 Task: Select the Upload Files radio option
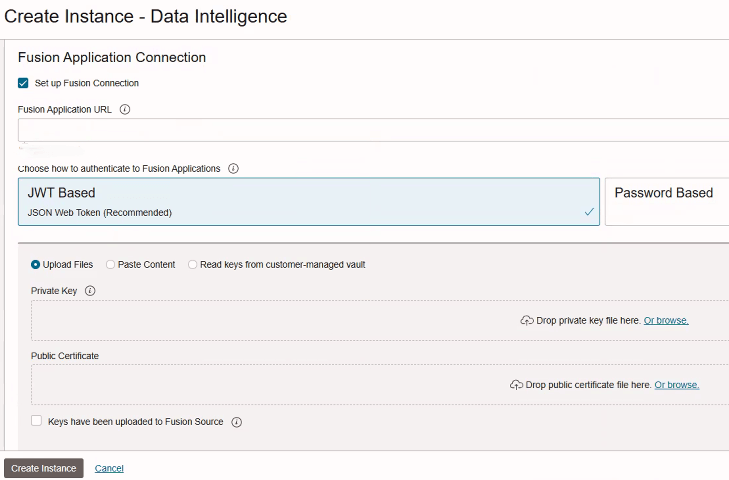(36, 265)
